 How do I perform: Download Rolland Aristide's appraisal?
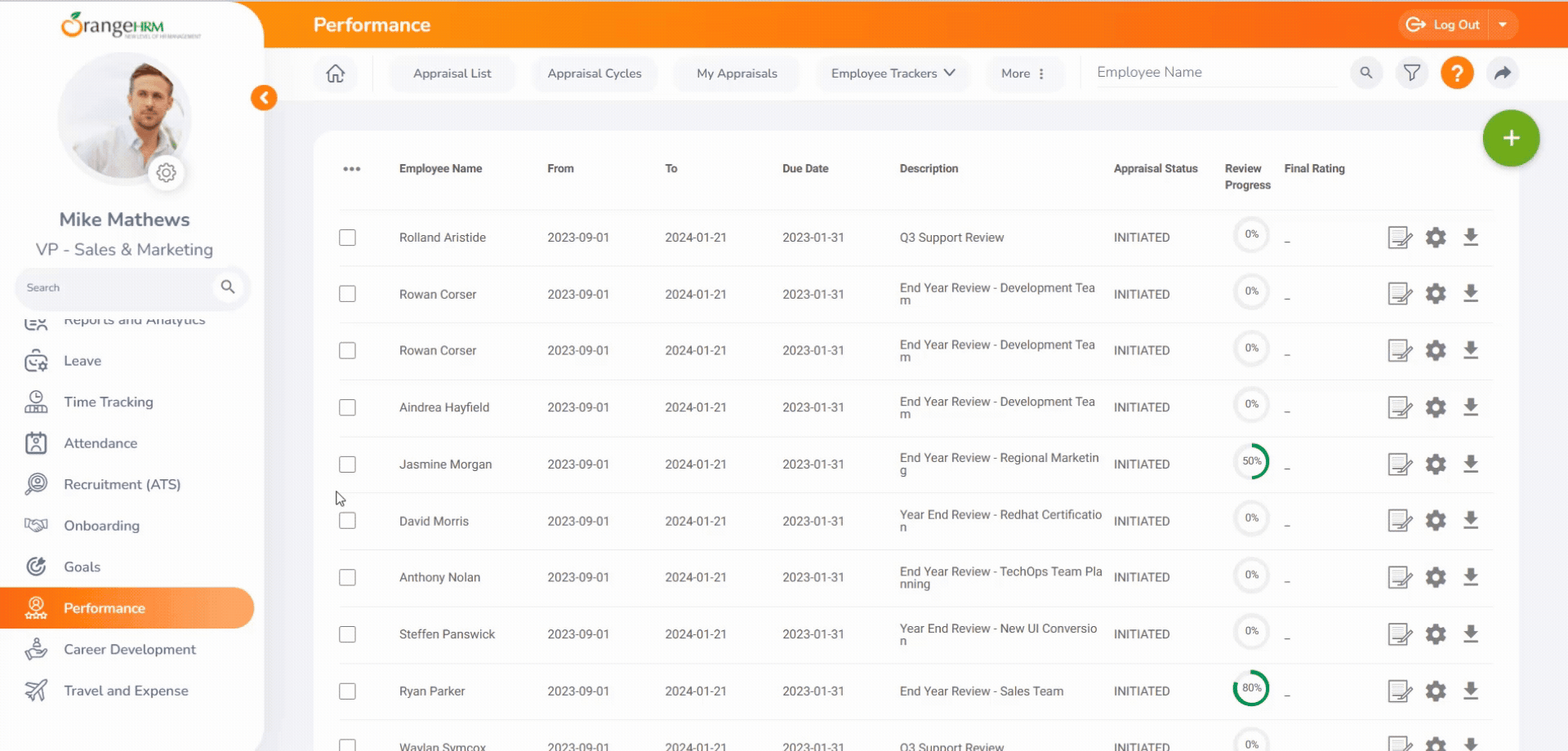pos(1470,238)
